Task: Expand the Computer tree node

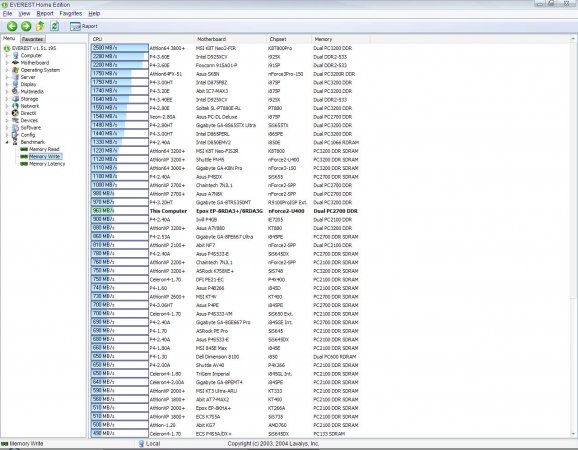Action: tap(7, 56)
